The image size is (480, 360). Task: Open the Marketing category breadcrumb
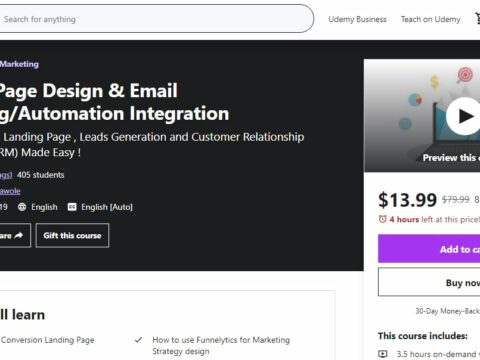click(x=19, y=64)
